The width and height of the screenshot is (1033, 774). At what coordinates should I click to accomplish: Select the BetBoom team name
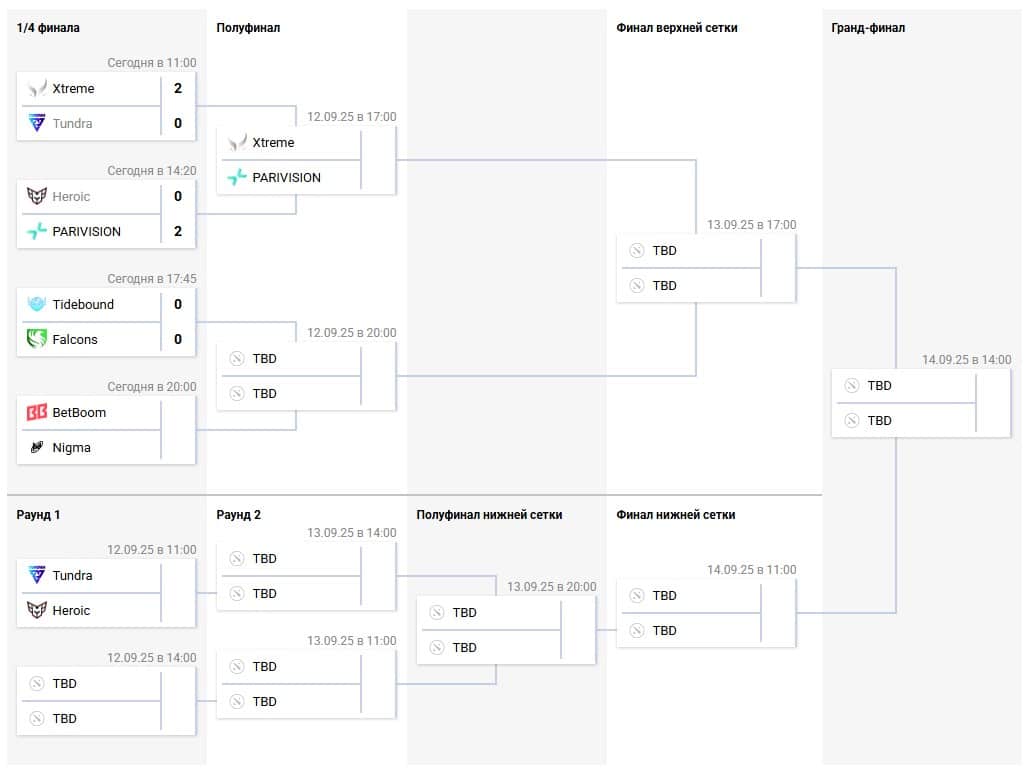pos(79,412)
